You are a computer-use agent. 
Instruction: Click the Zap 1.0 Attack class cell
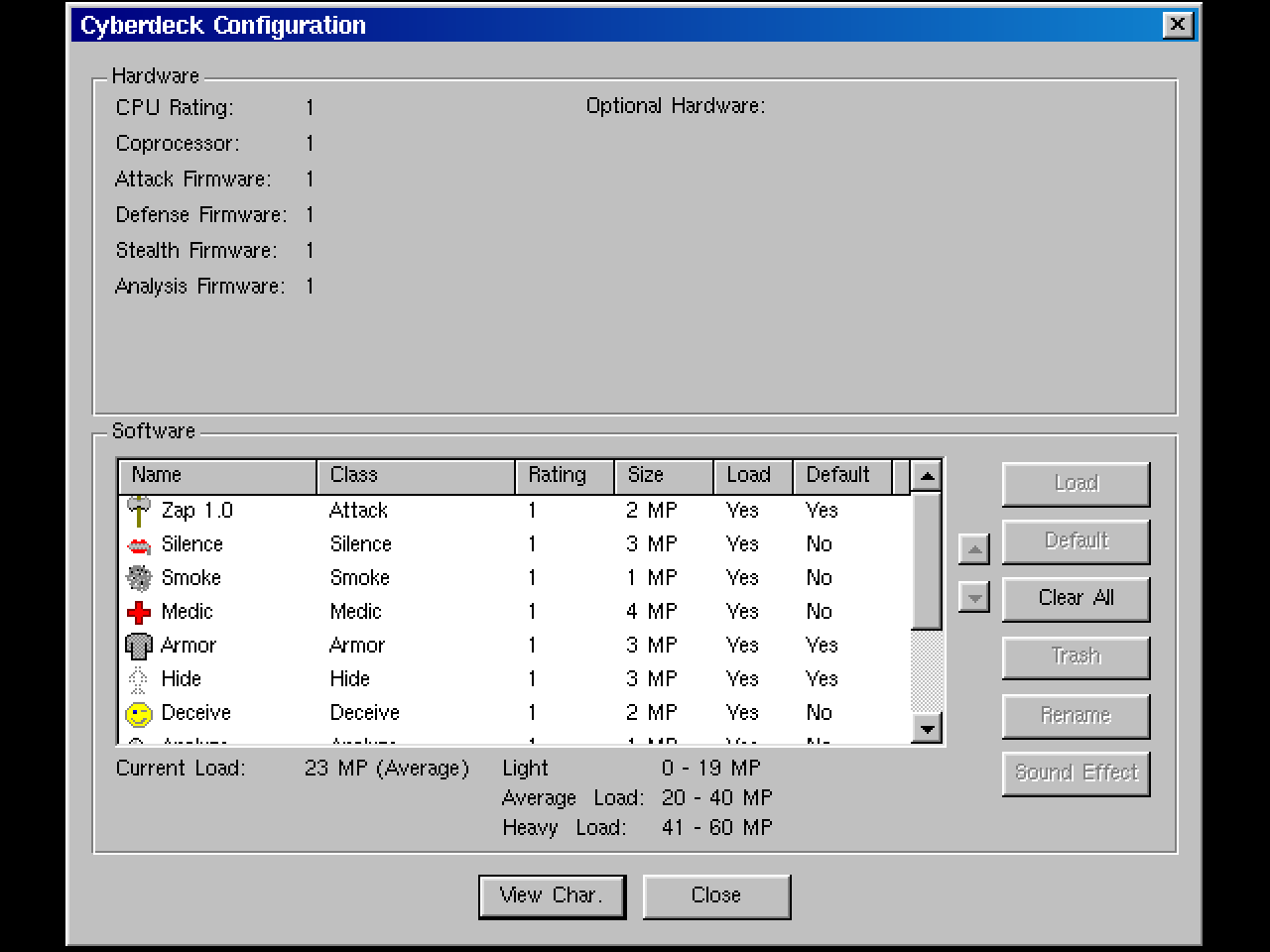point(359,511)
